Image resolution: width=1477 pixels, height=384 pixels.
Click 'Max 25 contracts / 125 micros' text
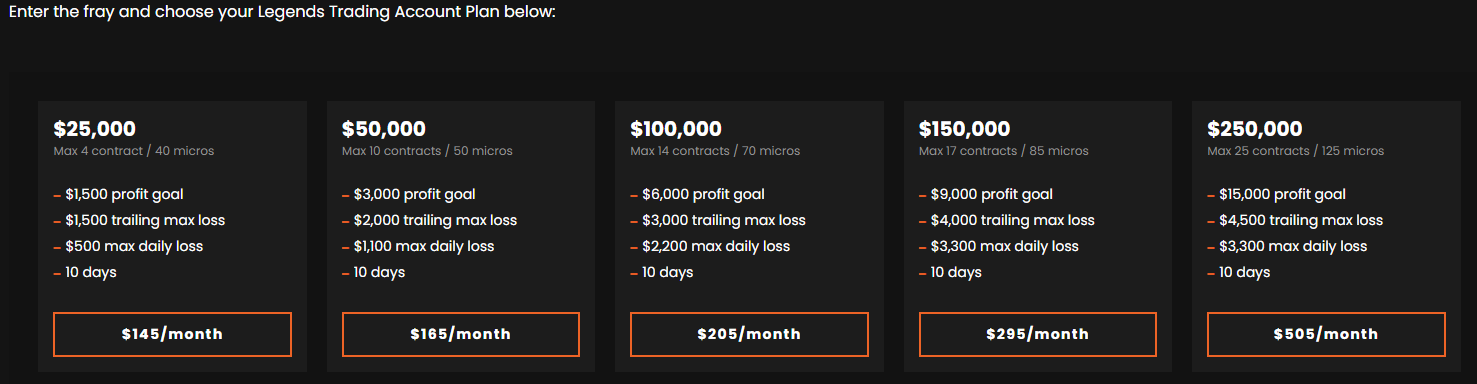click(1296, 151)
